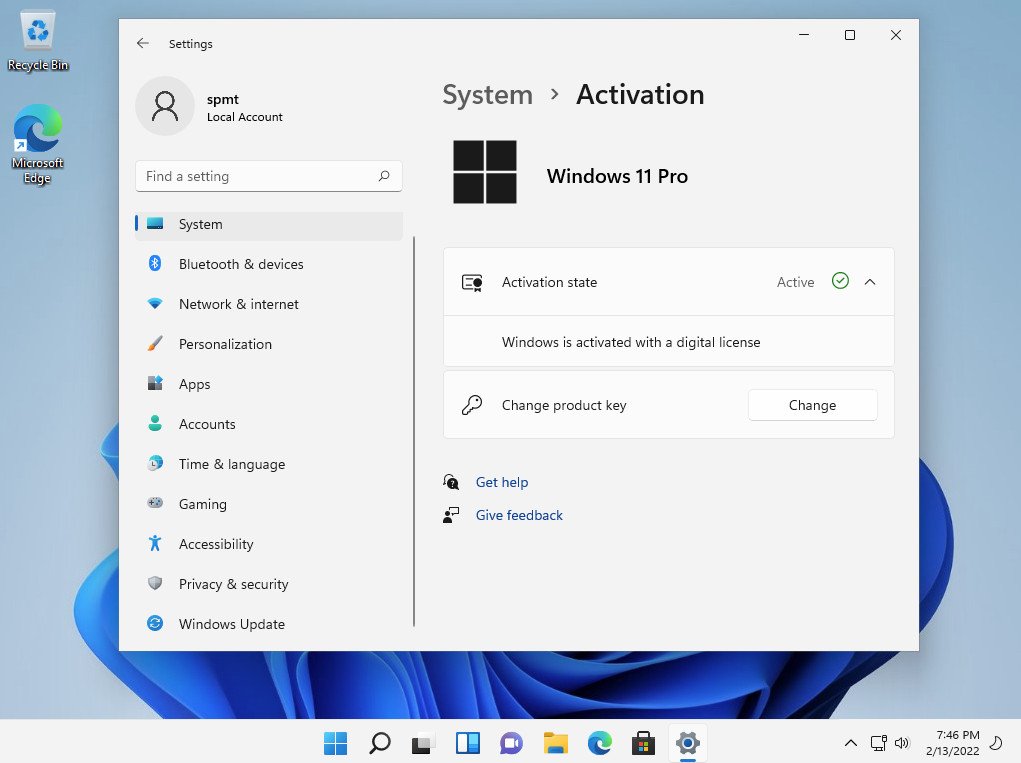Click the network icon in system tray
Image resolution: width=1021 pixels, height=763 pixels.
[x=879, y=743]
